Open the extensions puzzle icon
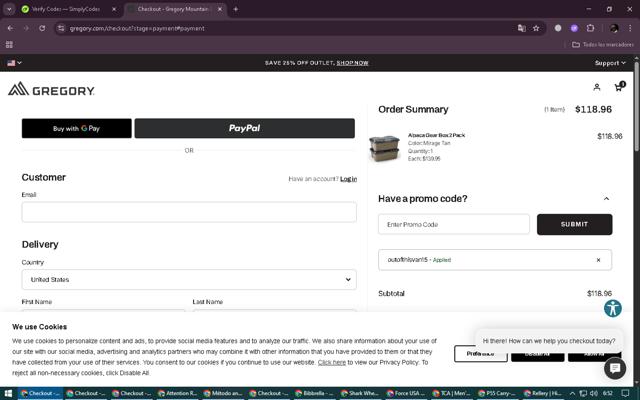The height and width of the screenshot is (400, 640). pyautogui.click(x=590, y=28)
